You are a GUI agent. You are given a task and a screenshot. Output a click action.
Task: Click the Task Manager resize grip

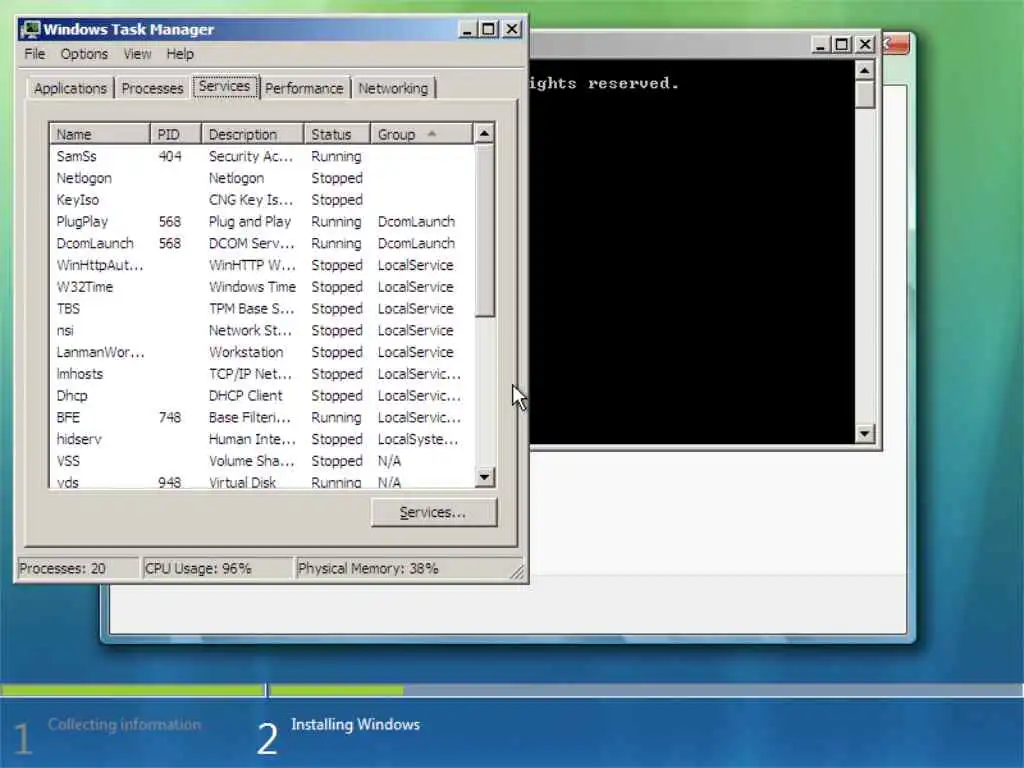click(517, 572)
